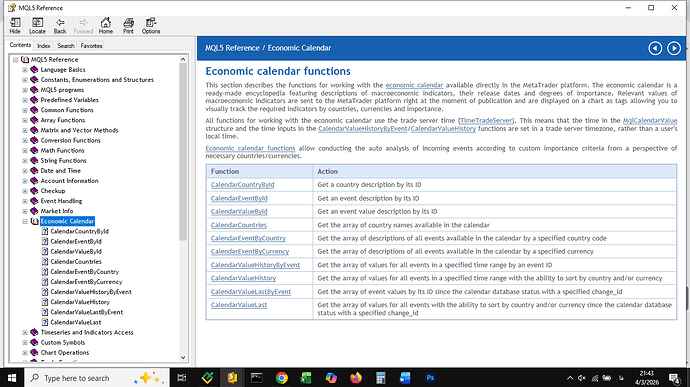690x387 pixels.
Task: Show hidden tray icons chevron
Action: pos(570,378)
